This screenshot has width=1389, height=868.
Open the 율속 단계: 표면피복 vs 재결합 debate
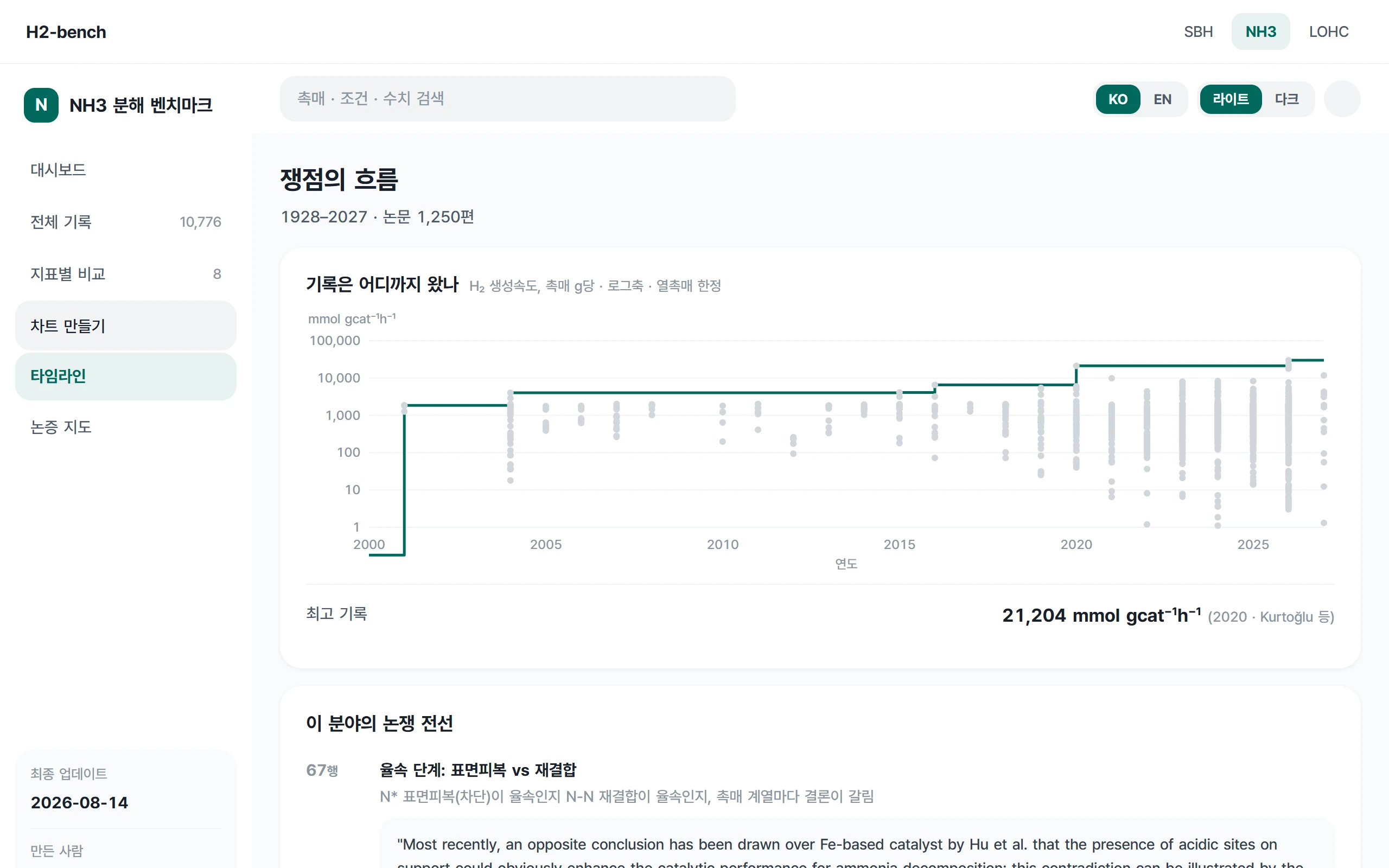[477, 770]
